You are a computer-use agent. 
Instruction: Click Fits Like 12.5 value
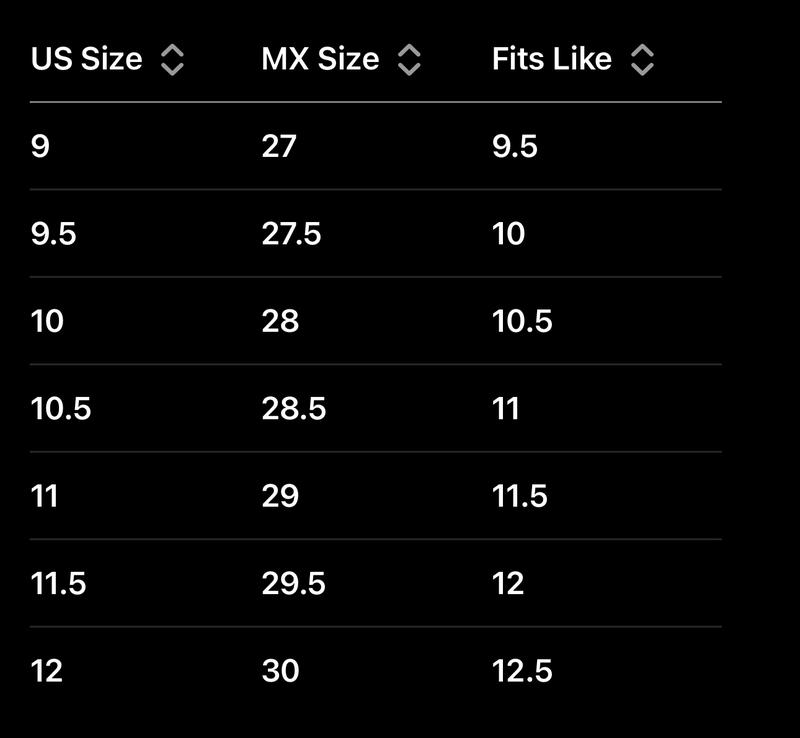522,671
